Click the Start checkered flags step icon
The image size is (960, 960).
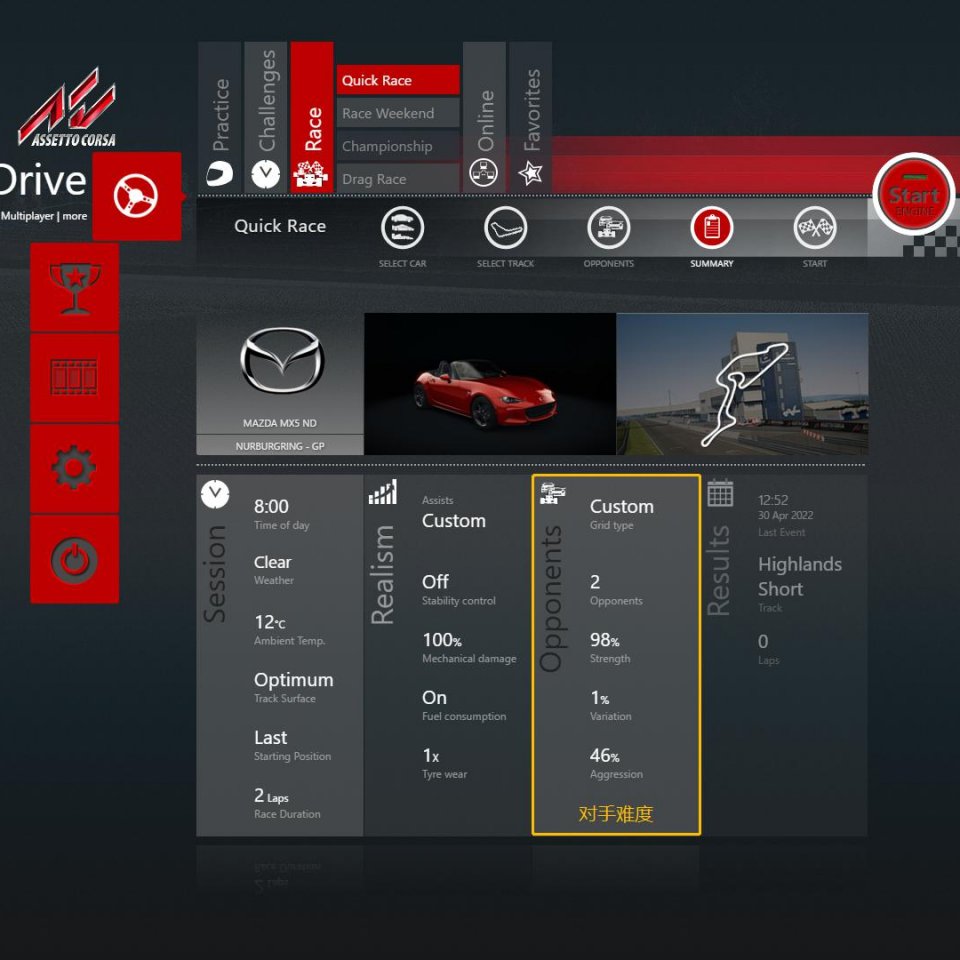pyautogui.click(x=815, y=228)
